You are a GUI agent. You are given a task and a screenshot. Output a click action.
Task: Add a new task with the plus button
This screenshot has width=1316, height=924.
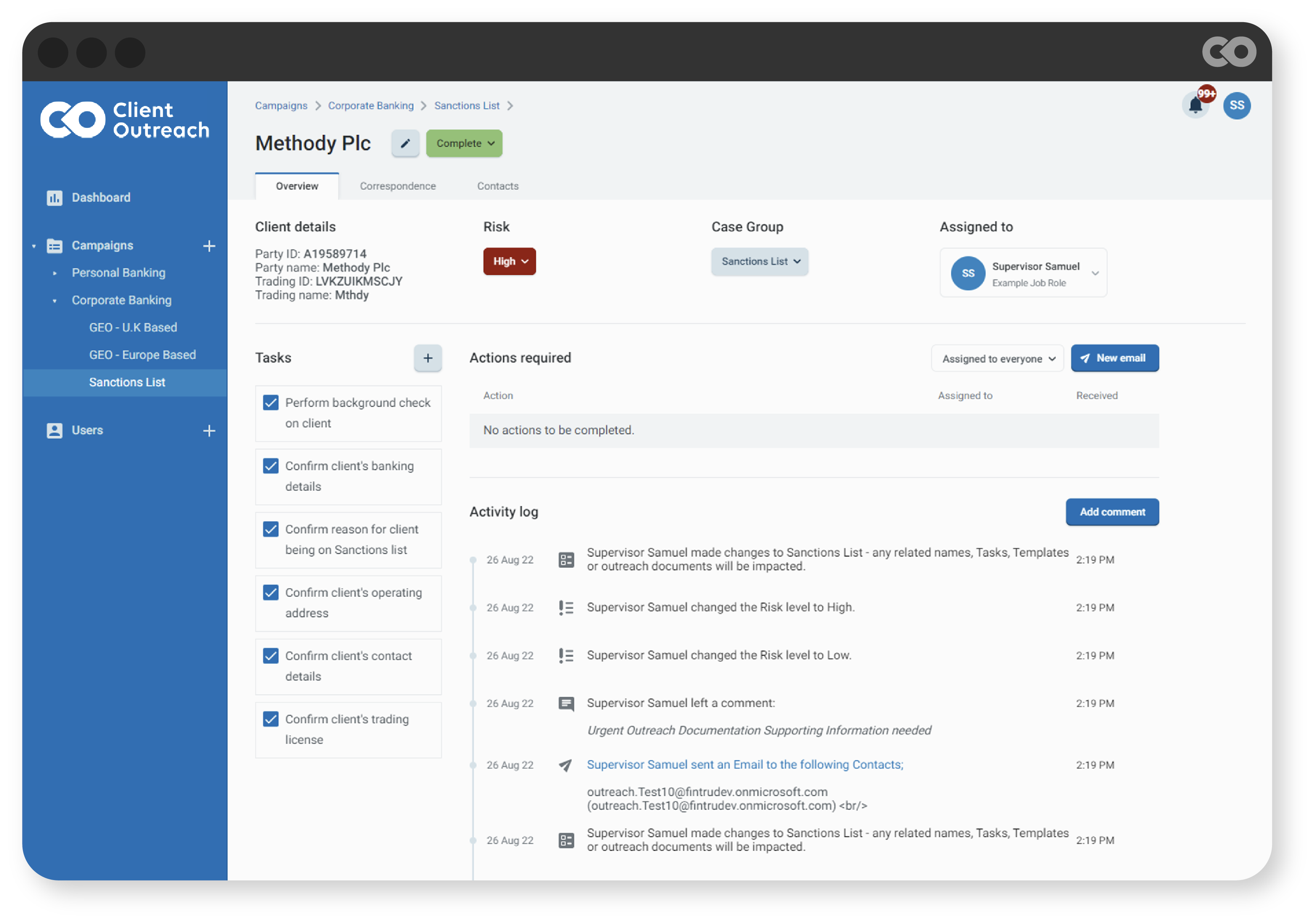click(428, 358)
